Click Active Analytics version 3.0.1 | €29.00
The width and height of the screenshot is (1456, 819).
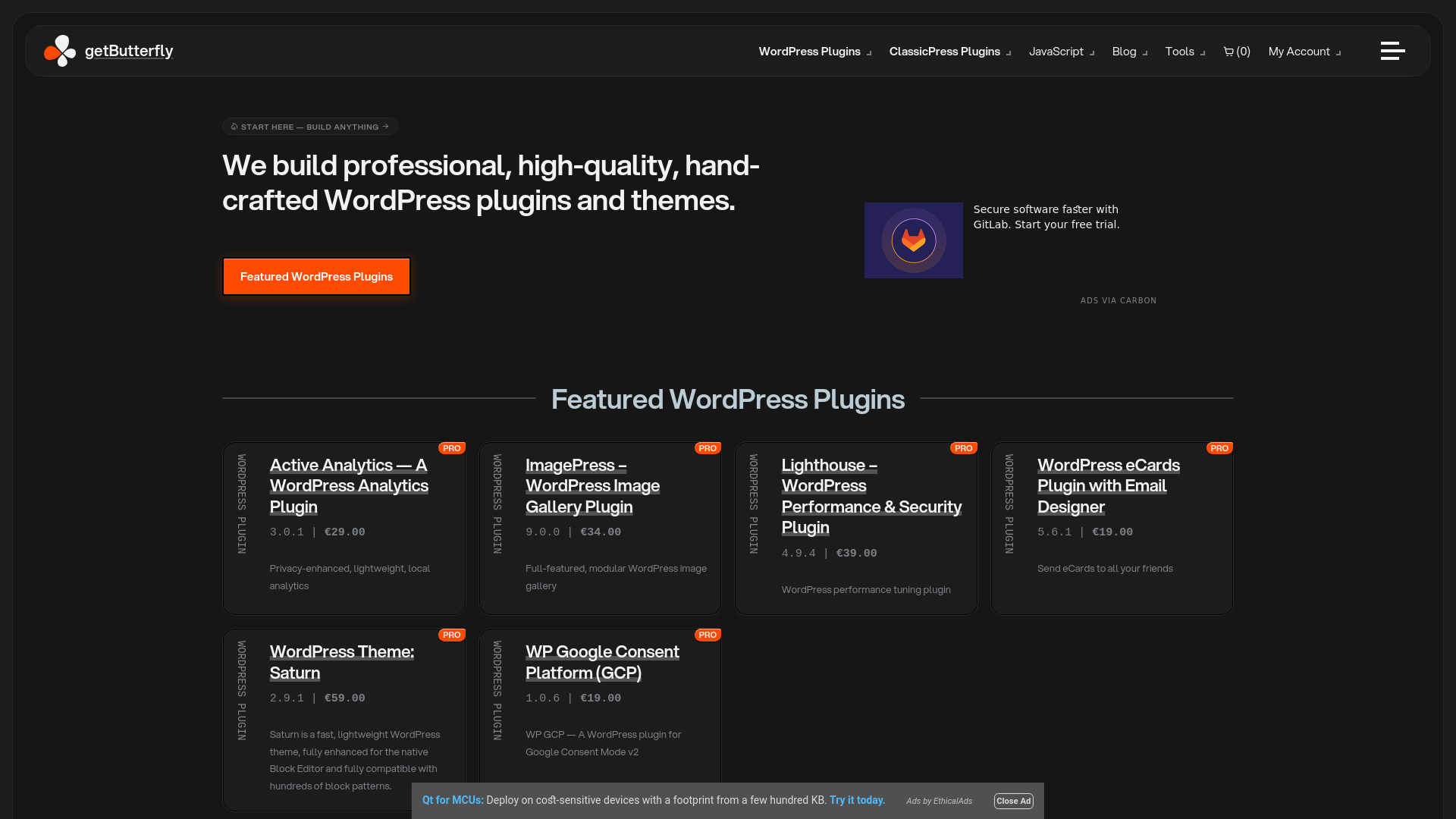click(x=317, y=532)
